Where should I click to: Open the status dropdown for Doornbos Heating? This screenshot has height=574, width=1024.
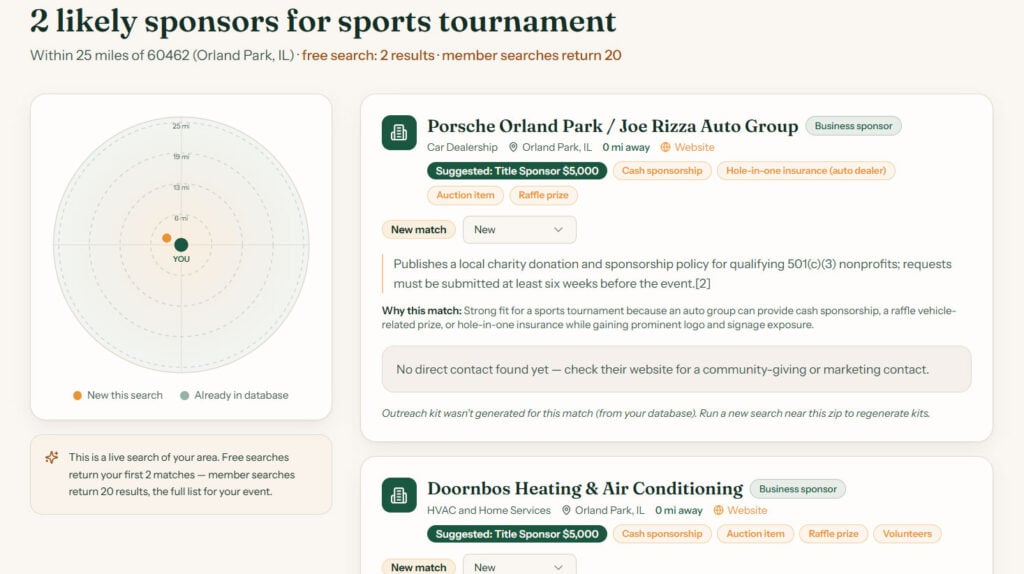click(519, 566)
